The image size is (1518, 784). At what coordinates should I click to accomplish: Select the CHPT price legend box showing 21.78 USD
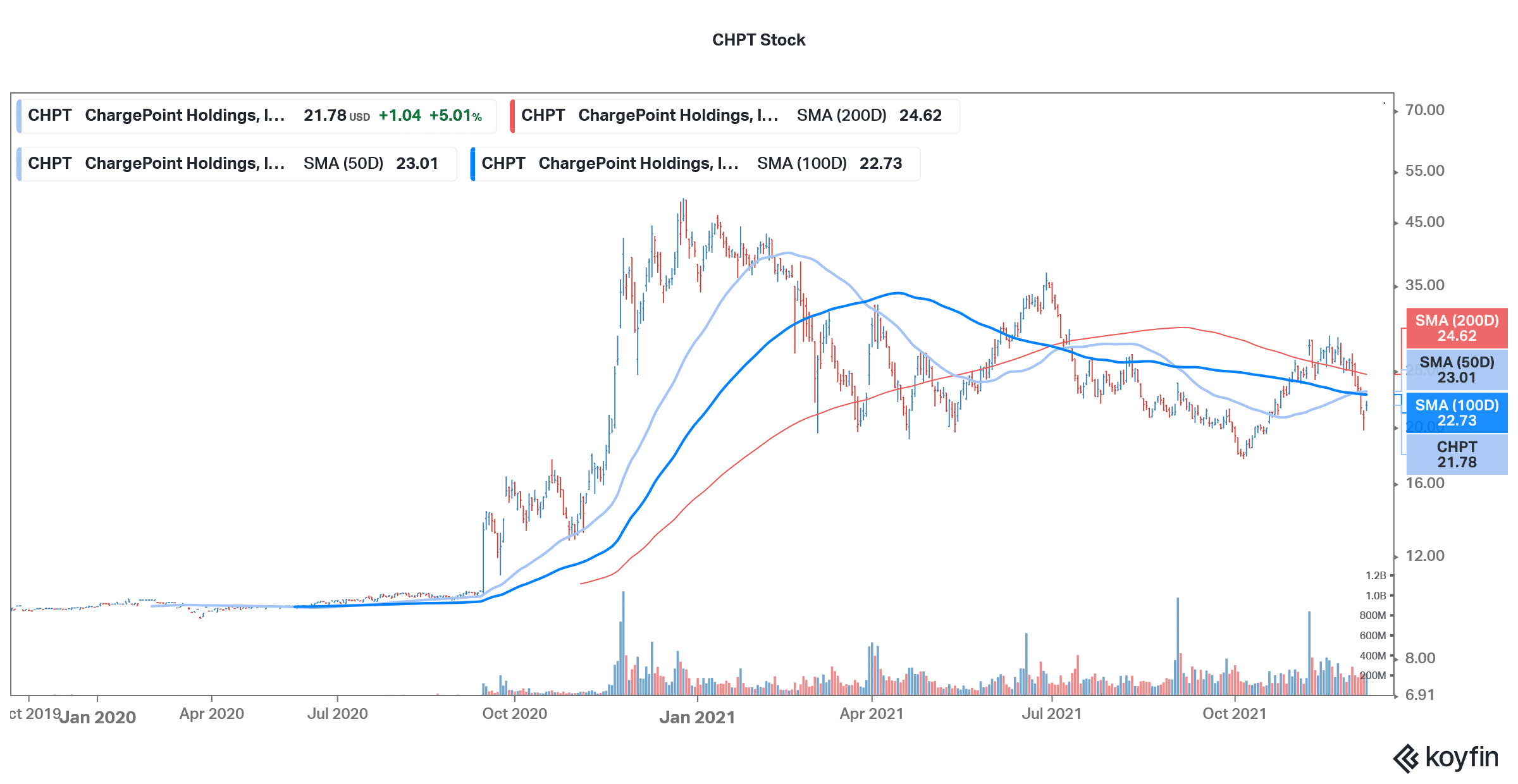point(256,116)
